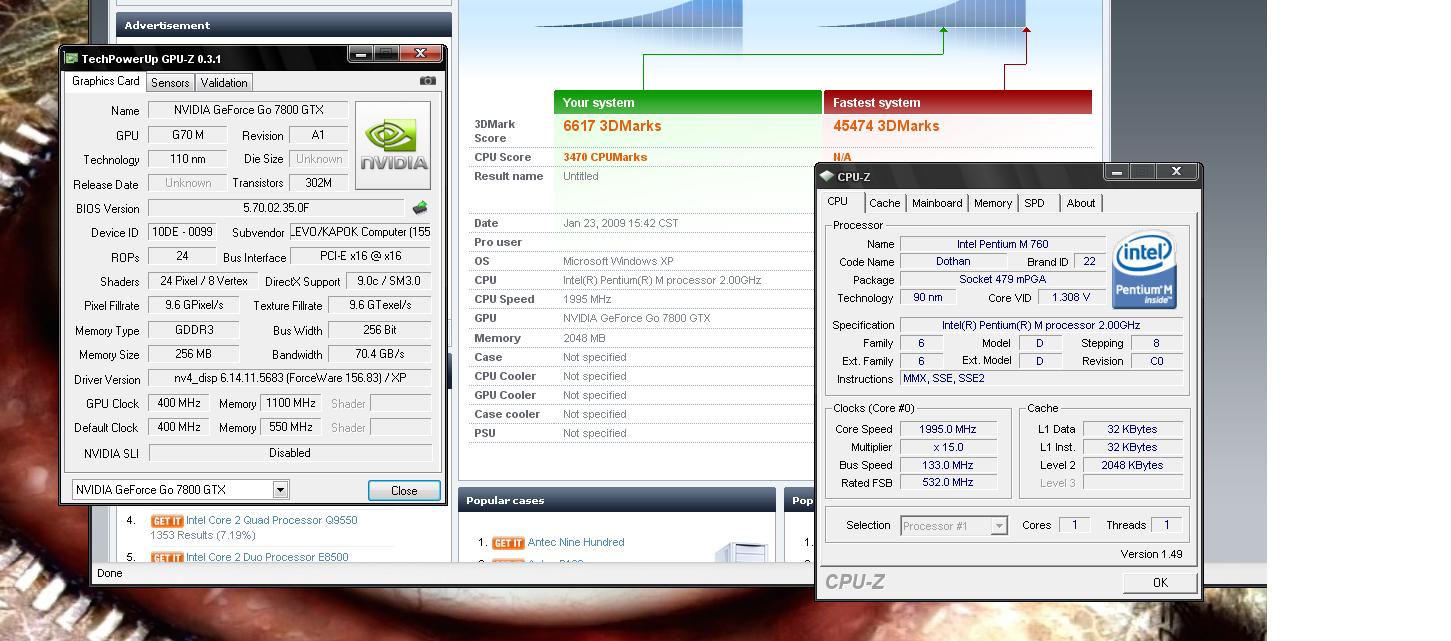Open the SPD tab in CPU-Z

1035,203
